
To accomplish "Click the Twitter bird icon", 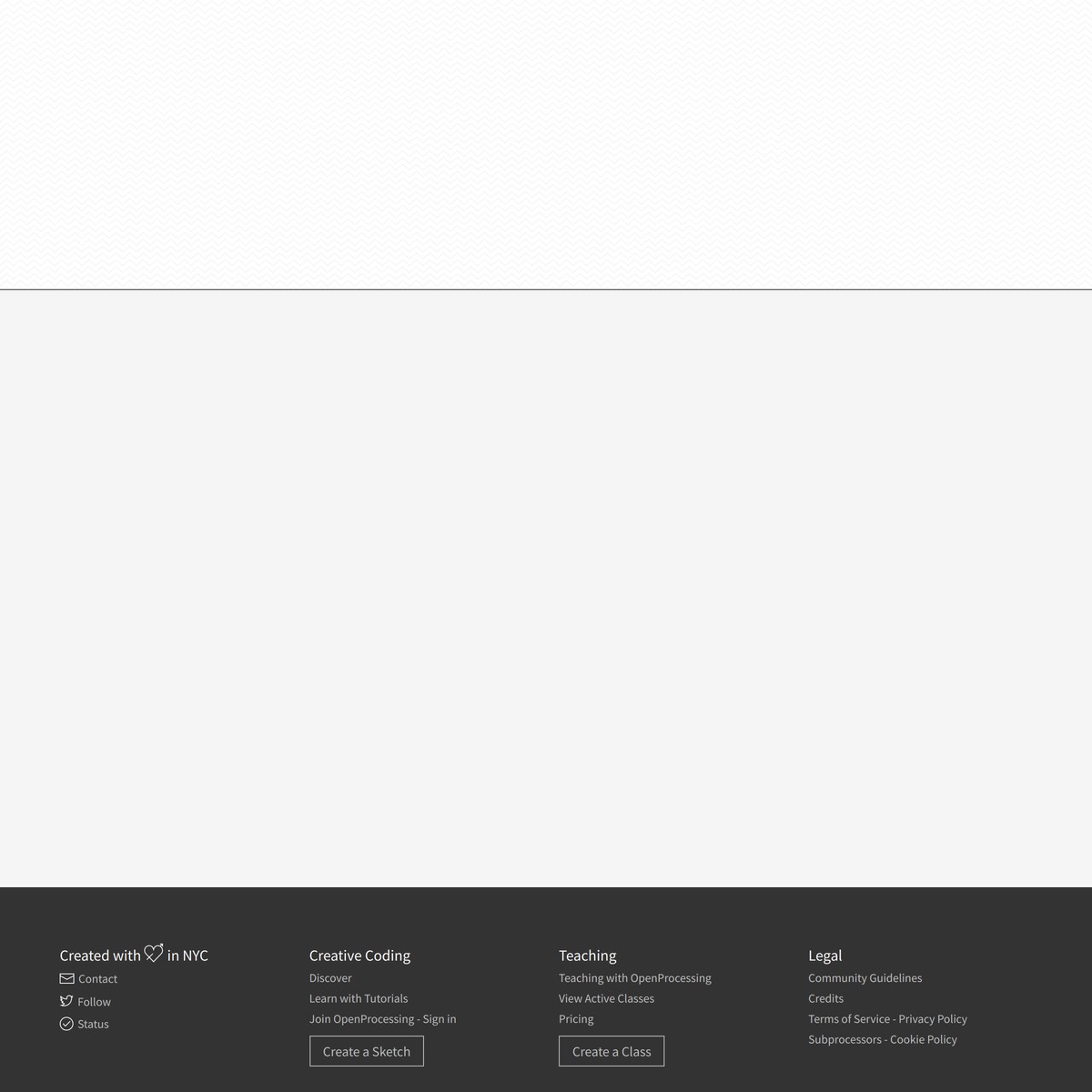I will [x=66, y=1001].
